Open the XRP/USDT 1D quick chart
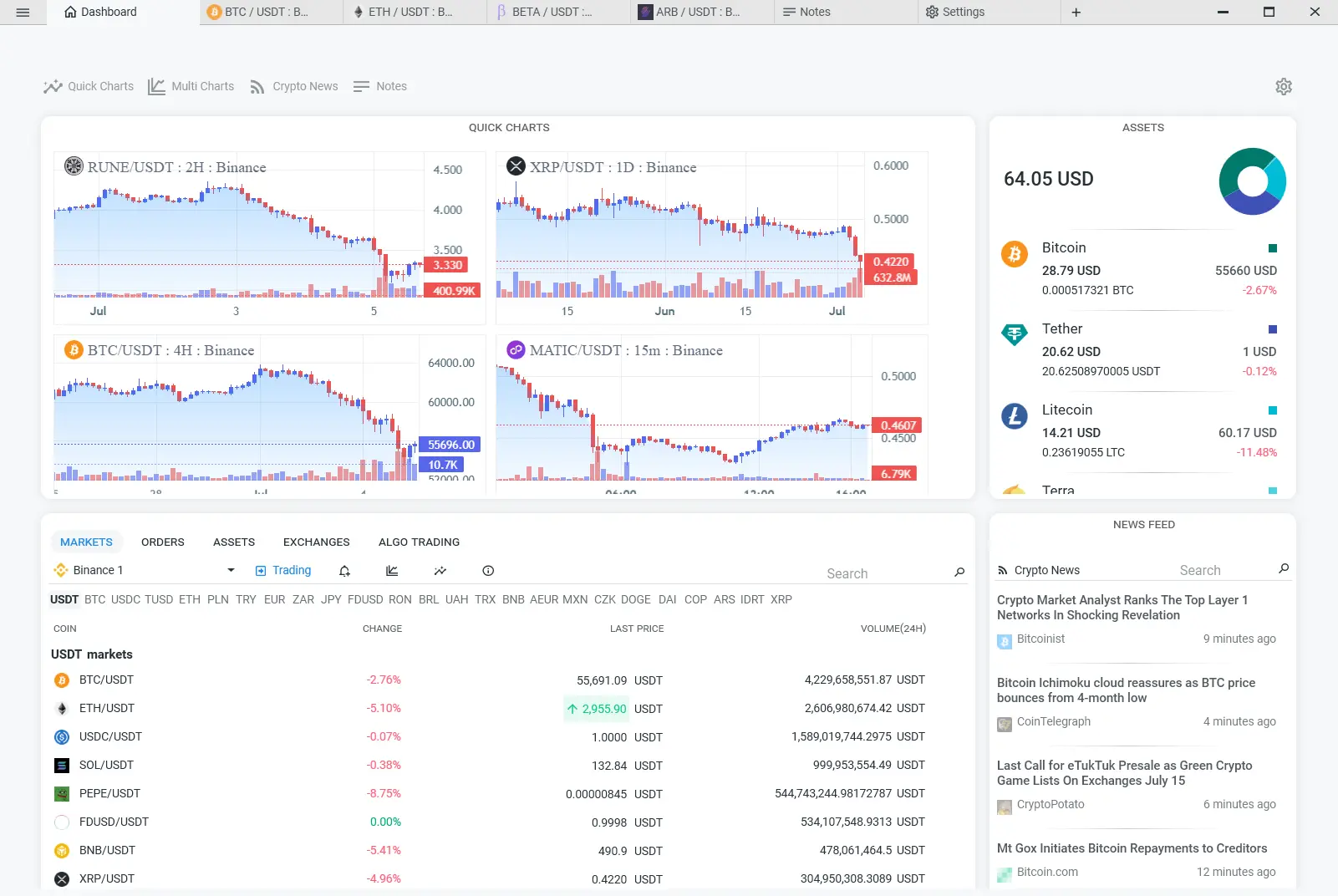The height and width of the screenshot is (896, 1338). pyautogui.click(x=711, y=237)
